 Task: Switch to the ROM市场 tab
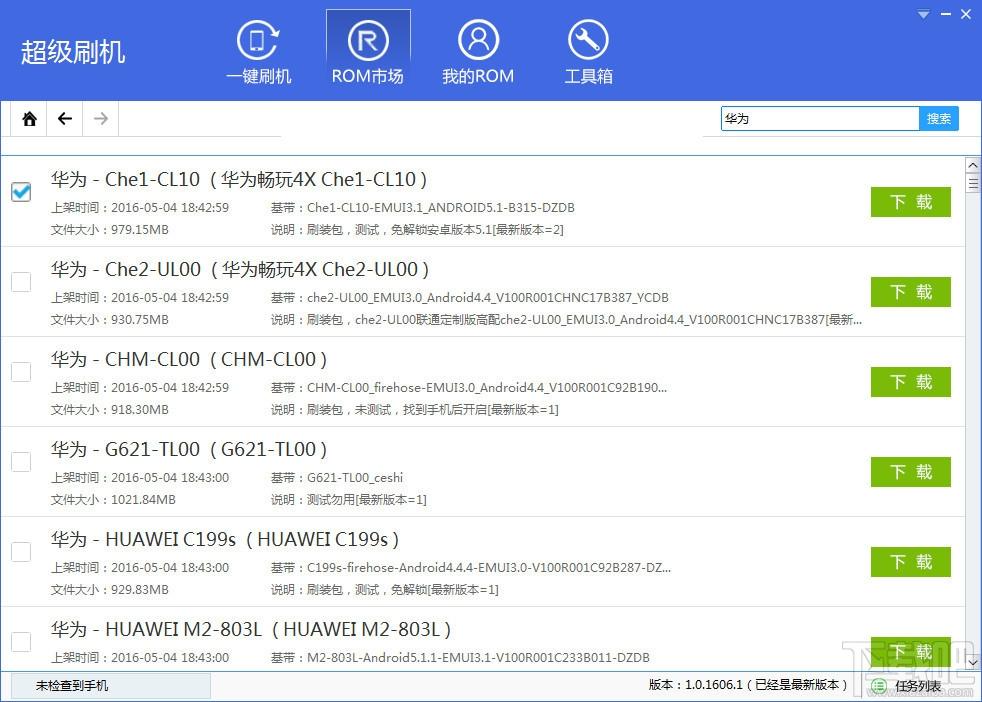point(368,52)
